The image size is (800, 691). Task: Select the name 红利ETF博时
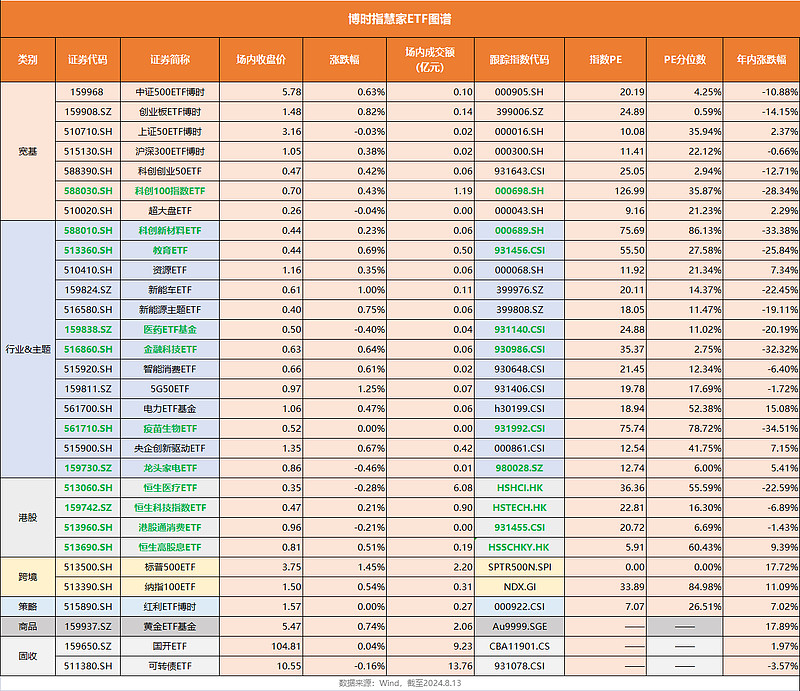click(x=170, y=607)
